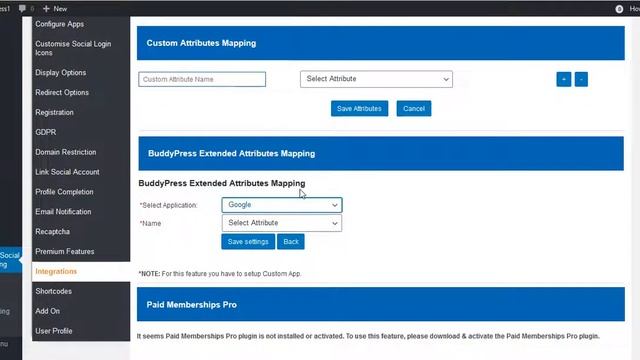This screenshot has width=640, height=360.
Task: Open Profile Completion settings
Action: (x=64, y=192)
